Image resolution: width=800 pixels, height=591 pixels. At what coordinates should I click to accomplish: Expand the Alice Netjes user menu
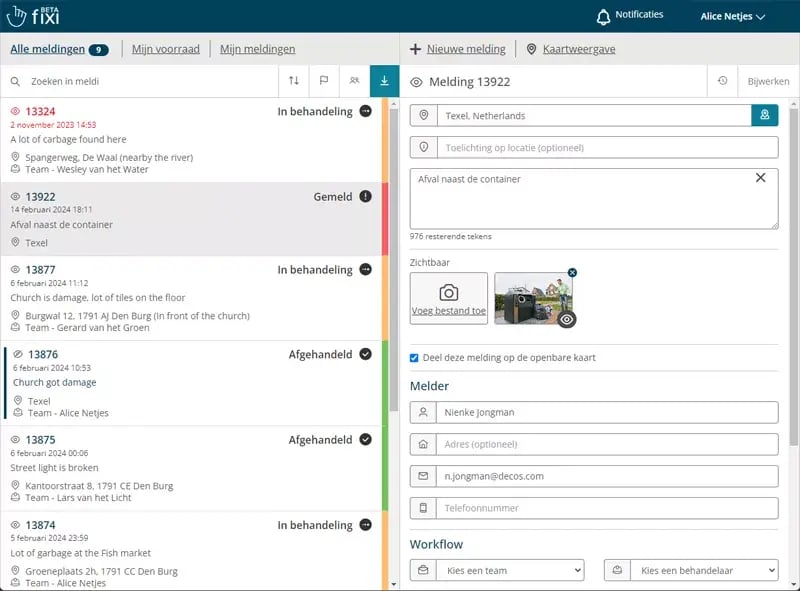733,17
